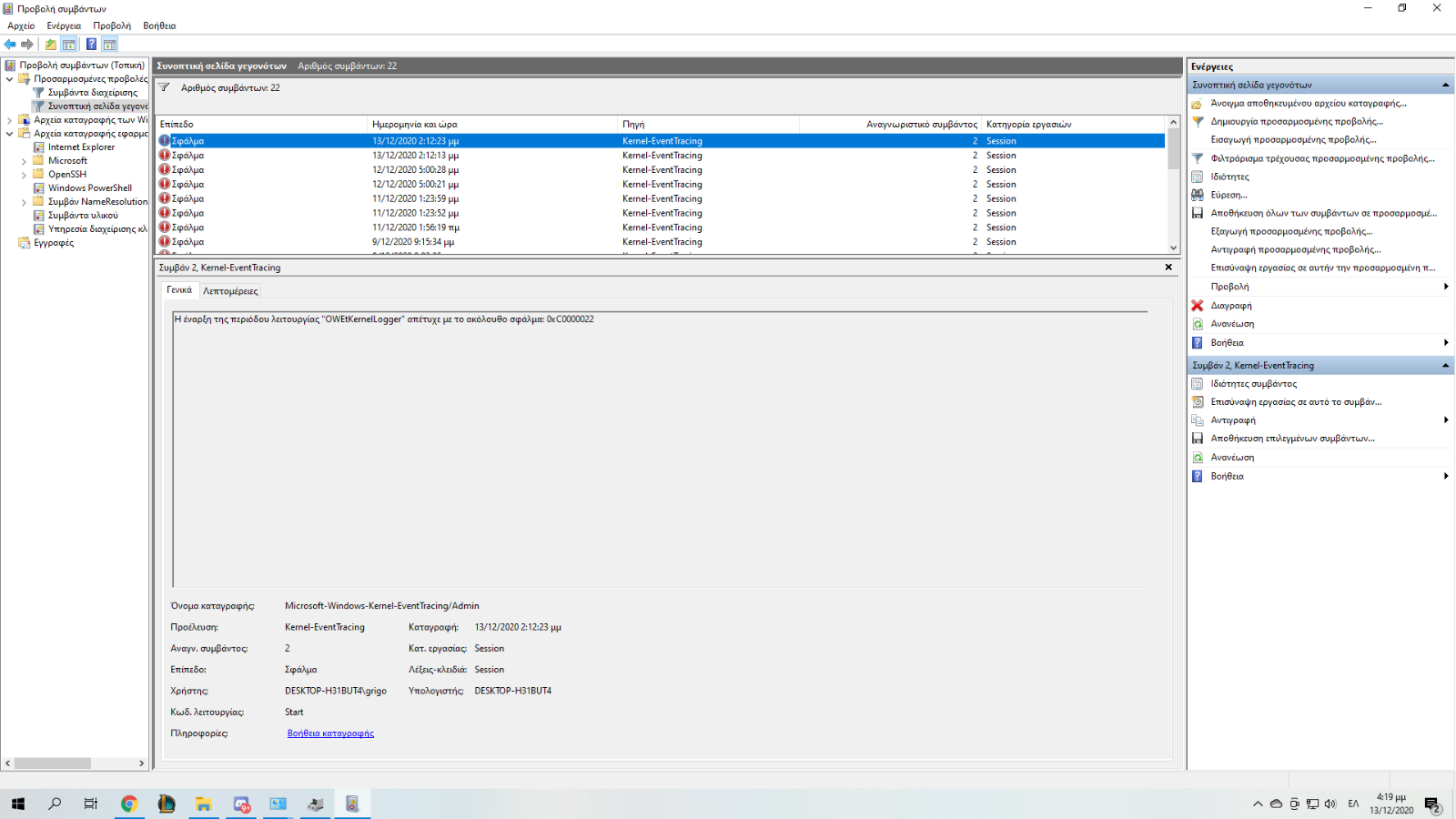
Task: Select Συμβάντα υλικού in the tree
Action: tap(83, 216)
